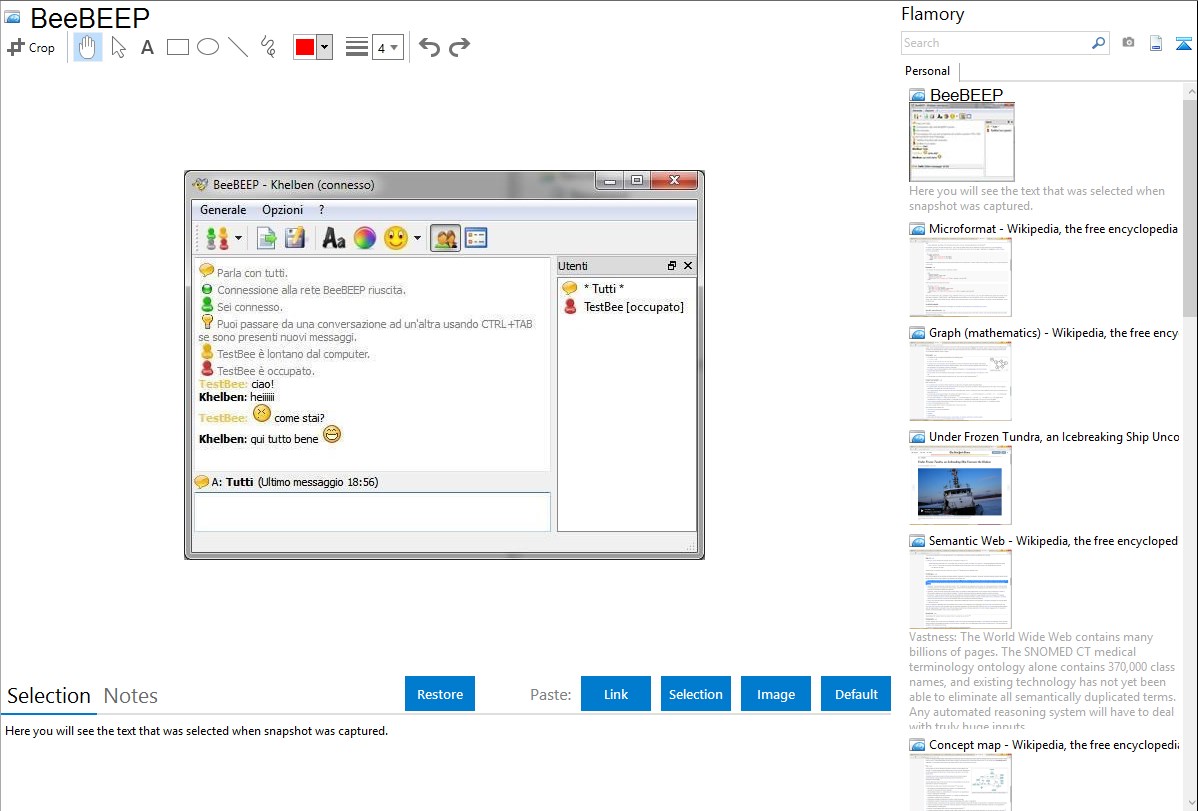Screen dimensions: 1198x811
Task: Open the color wheel chooser
Action: pyautogui.click(x=364, y=238)
